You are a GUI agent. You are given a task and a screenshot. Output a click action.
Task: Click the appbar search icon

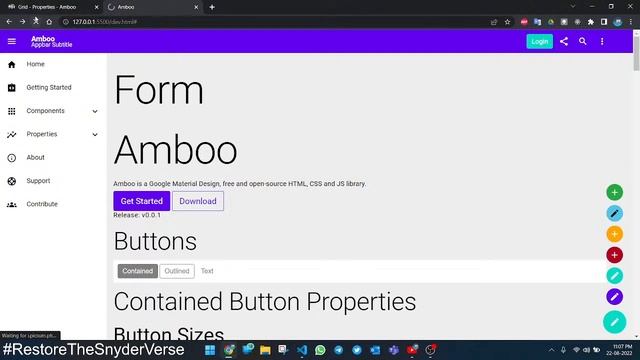pos(582,41)
